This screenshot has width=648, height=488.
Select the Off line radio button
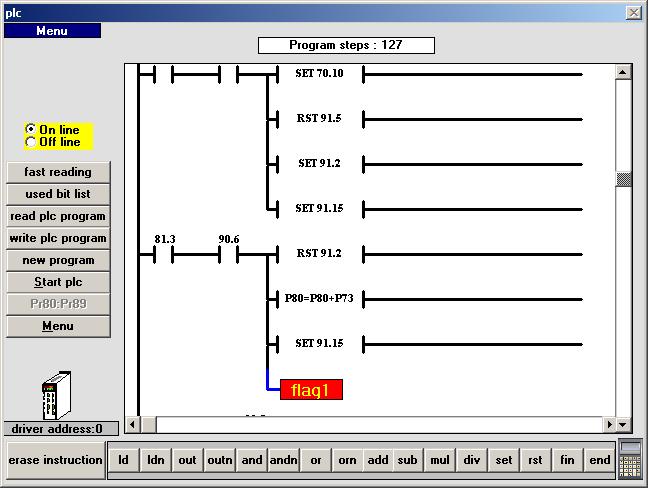(x=31, y=142)
